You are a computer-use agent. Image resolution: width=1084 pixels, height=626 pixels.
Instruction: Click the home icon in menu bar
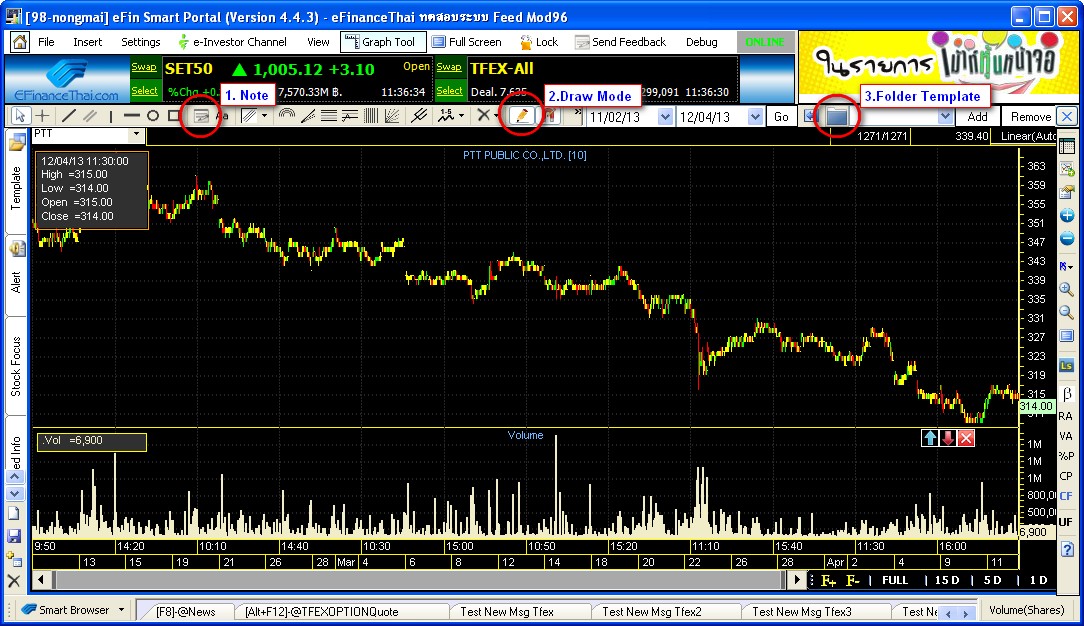point(19,42)
